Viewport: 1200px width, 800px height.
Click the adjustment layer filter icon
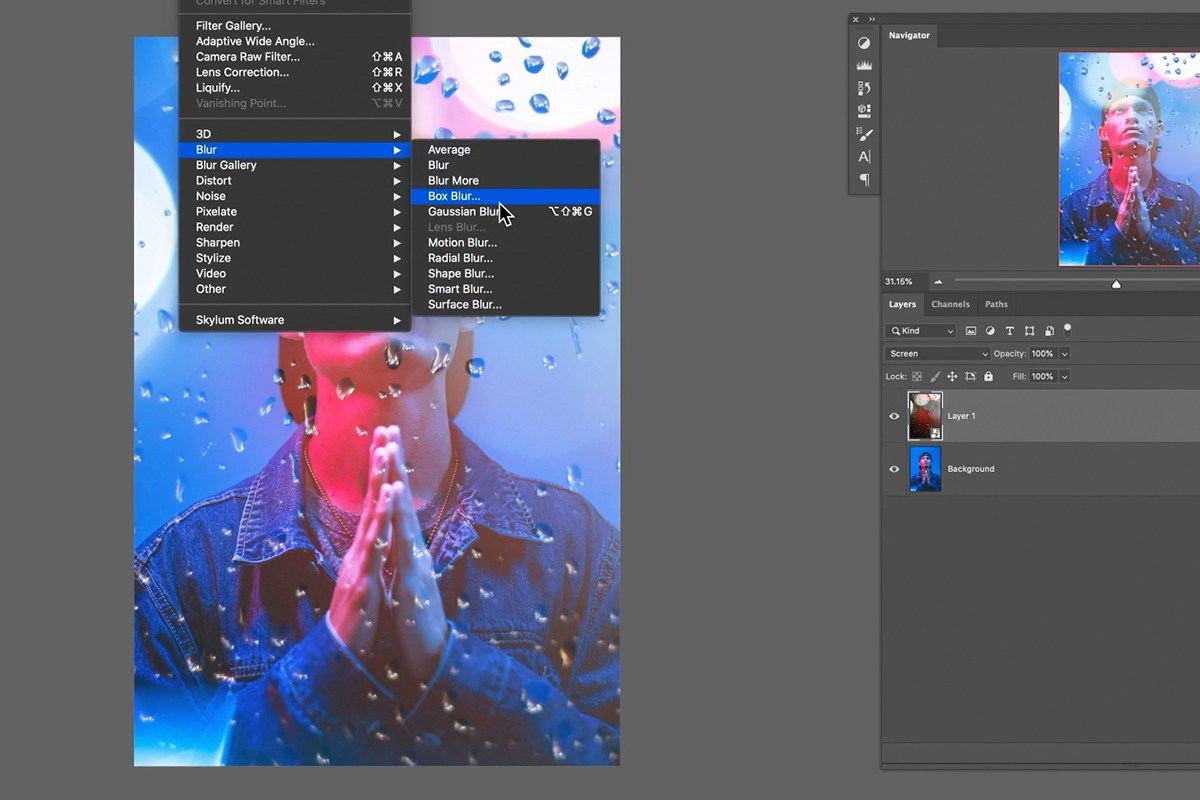990,331
